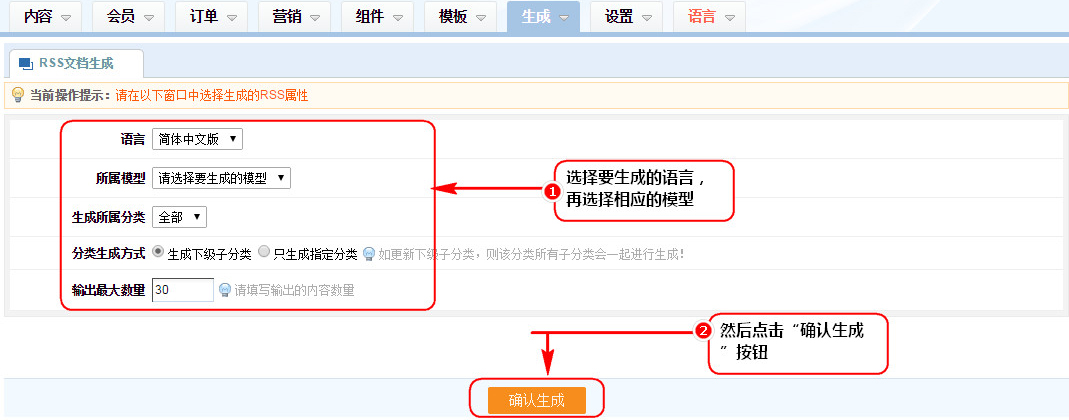This screenshot has width=1069, height=420.
Task: Click the 输出最大数量 input field
Action: tap(183, 290)
